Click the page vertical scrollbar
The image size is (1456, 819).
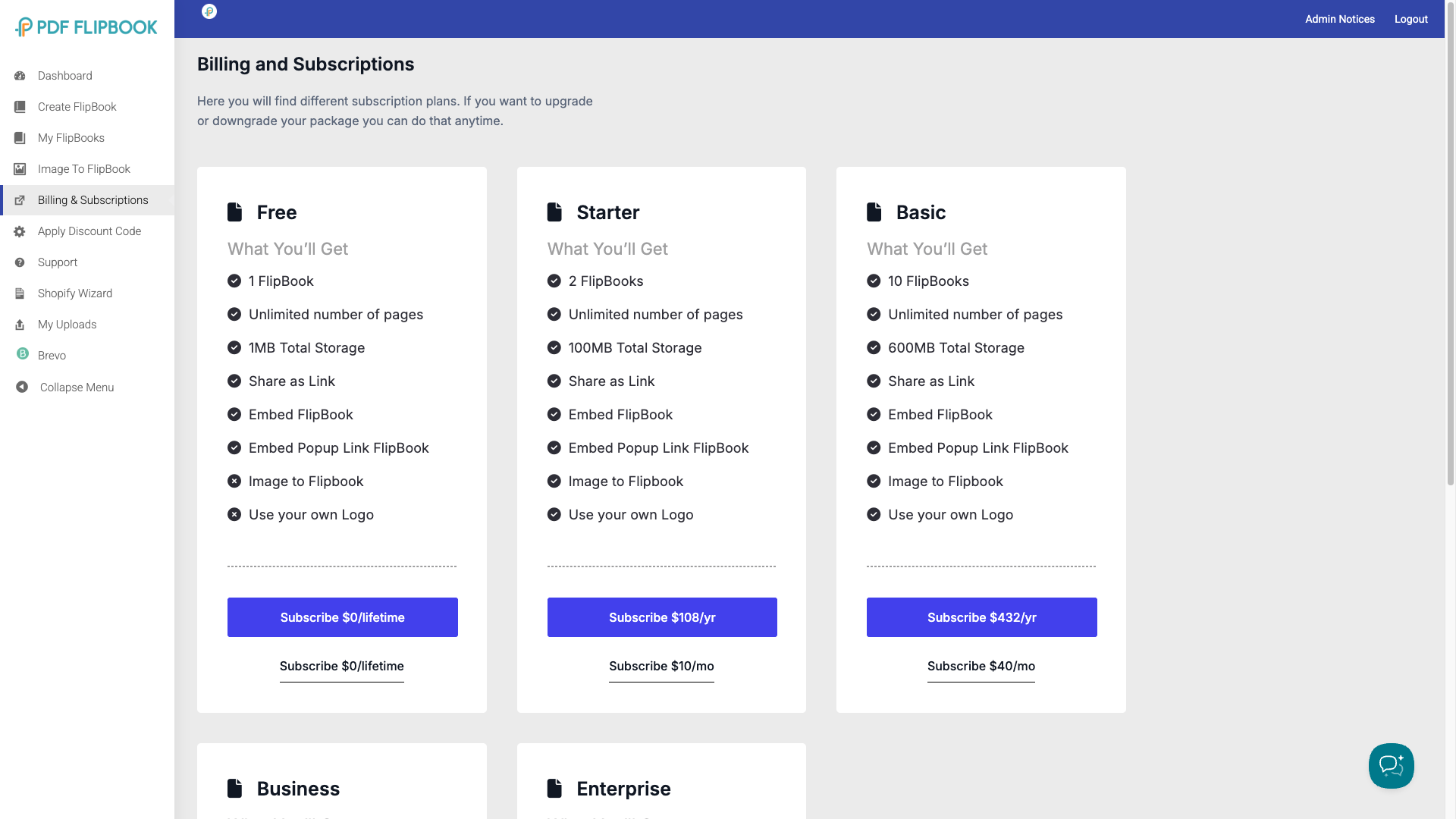point(1450,243)
